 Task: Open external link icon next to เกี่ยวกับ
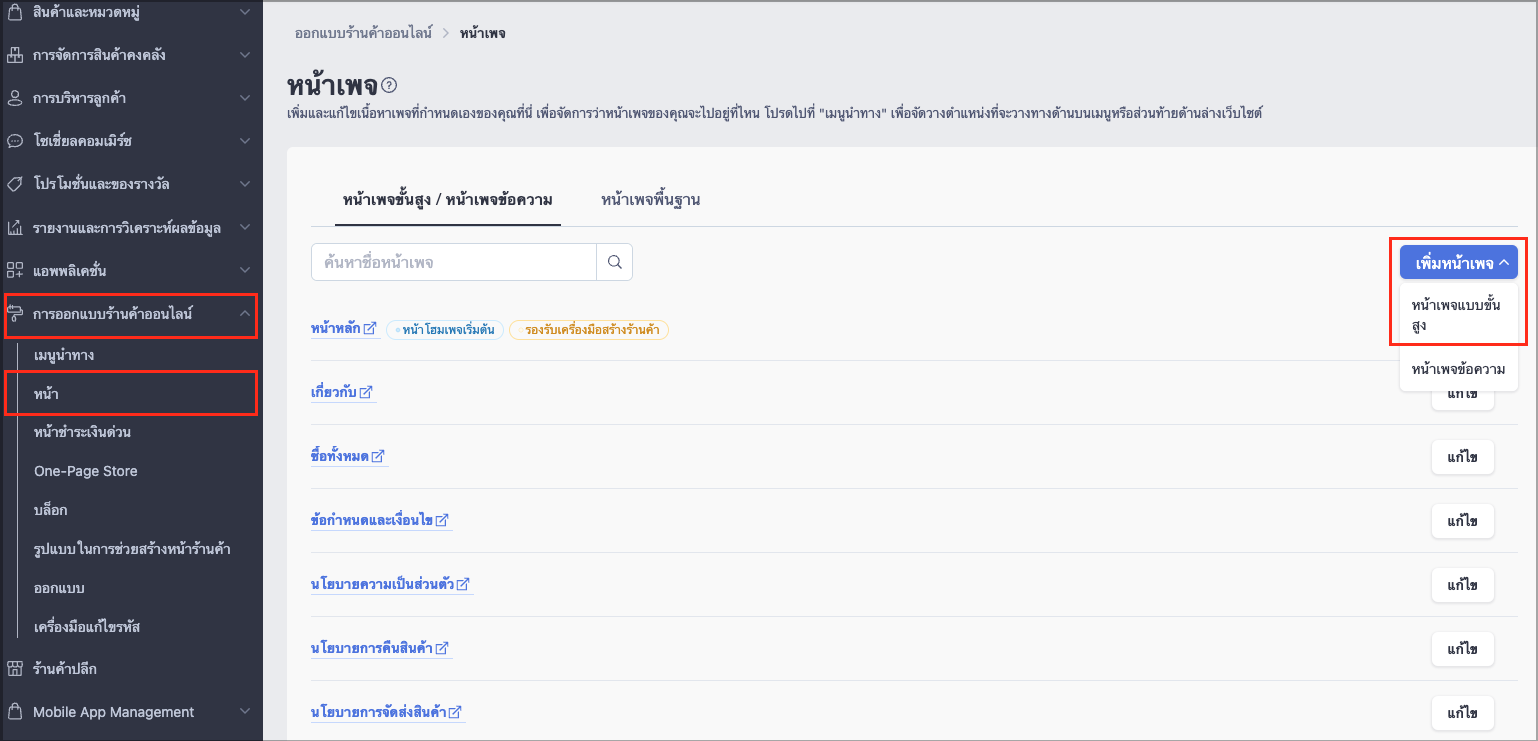click(365, 392)
